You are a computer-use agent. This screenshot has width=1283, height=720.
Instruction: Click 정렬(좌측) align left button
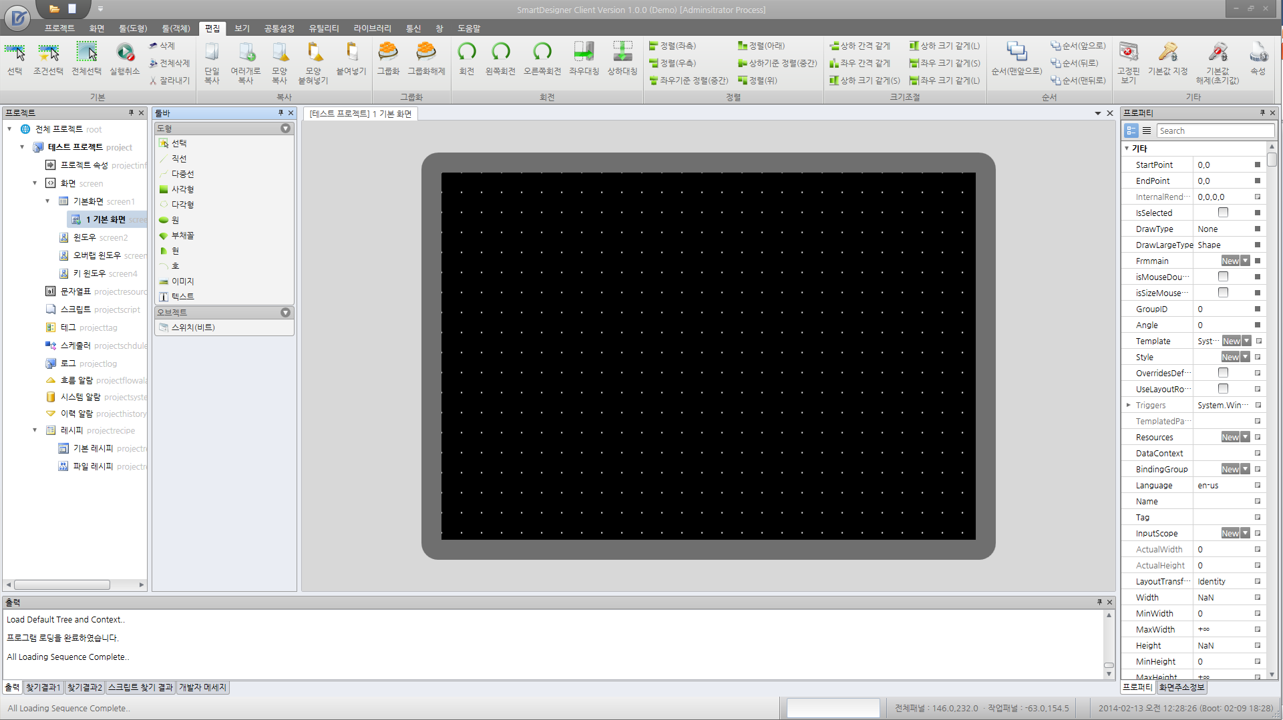(672, 46)
